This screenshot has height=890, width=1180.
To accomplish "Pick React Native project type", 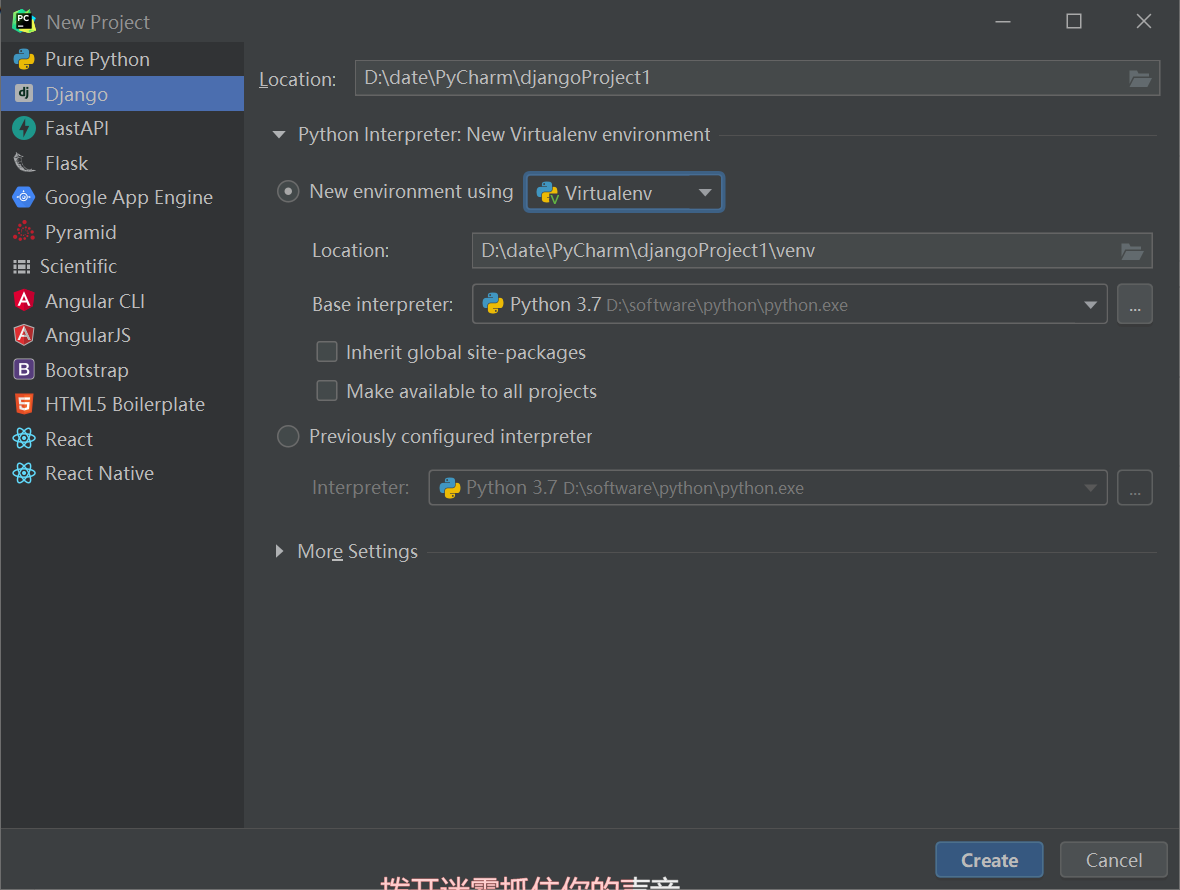I will coord(122,473).
